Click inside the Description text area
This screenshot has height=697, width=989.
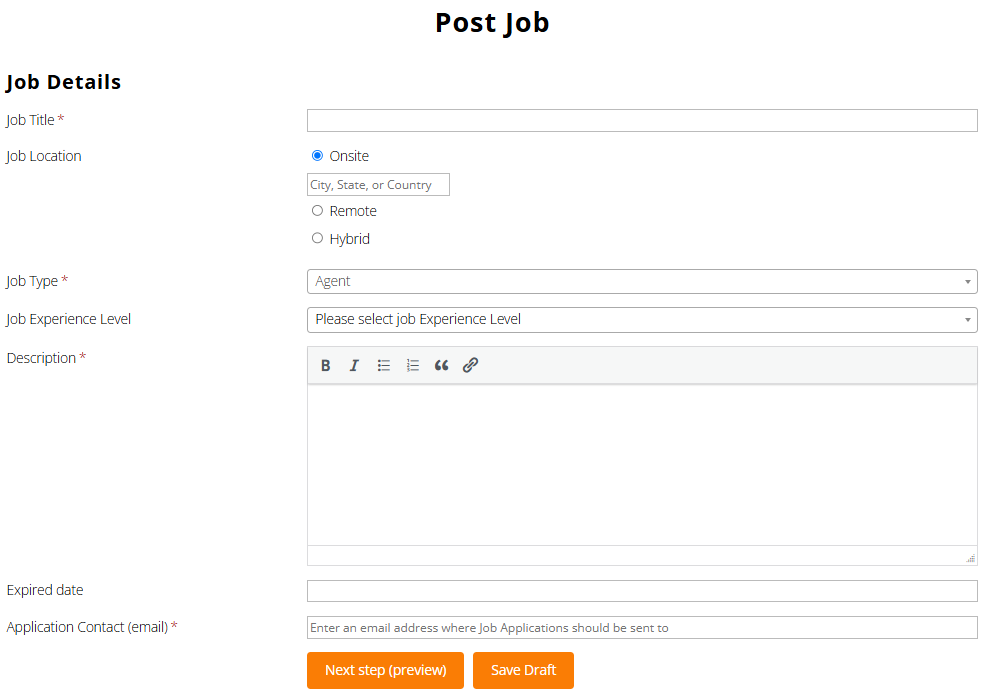click(642, 465)
